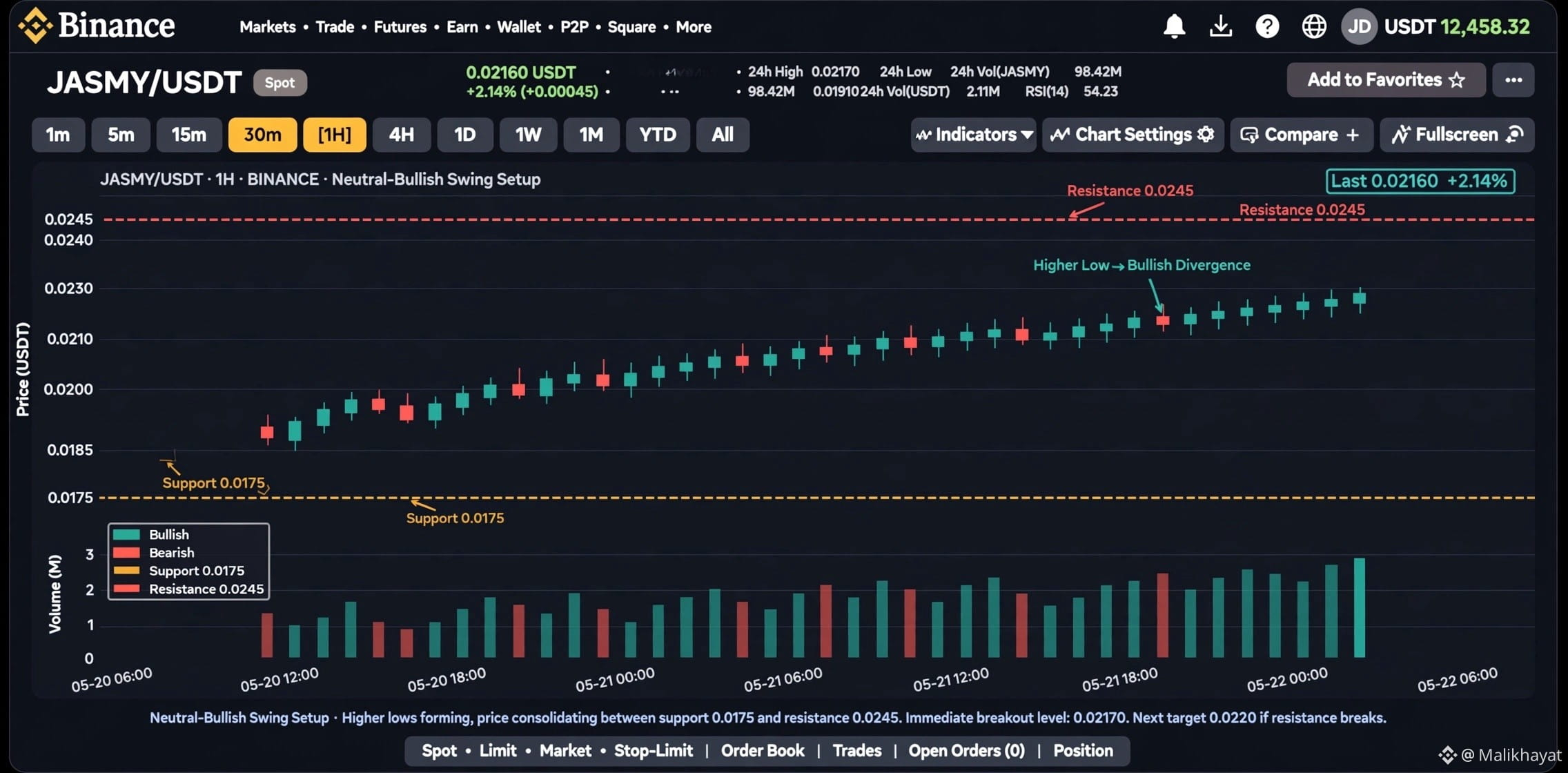The width and height of the screenshot is (1568, 773).
Task: Click the Last 0.02160 price tag
Action: 1420,181
